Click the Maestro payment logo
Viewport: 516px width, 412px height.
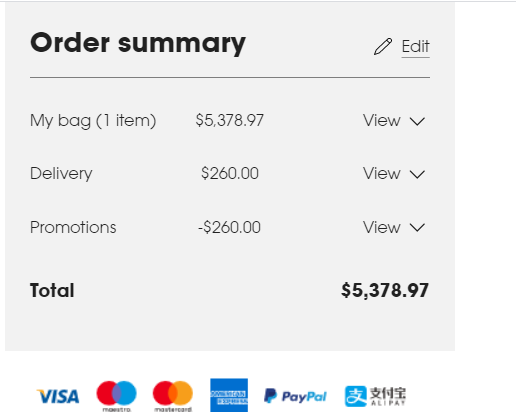(116, 396)
